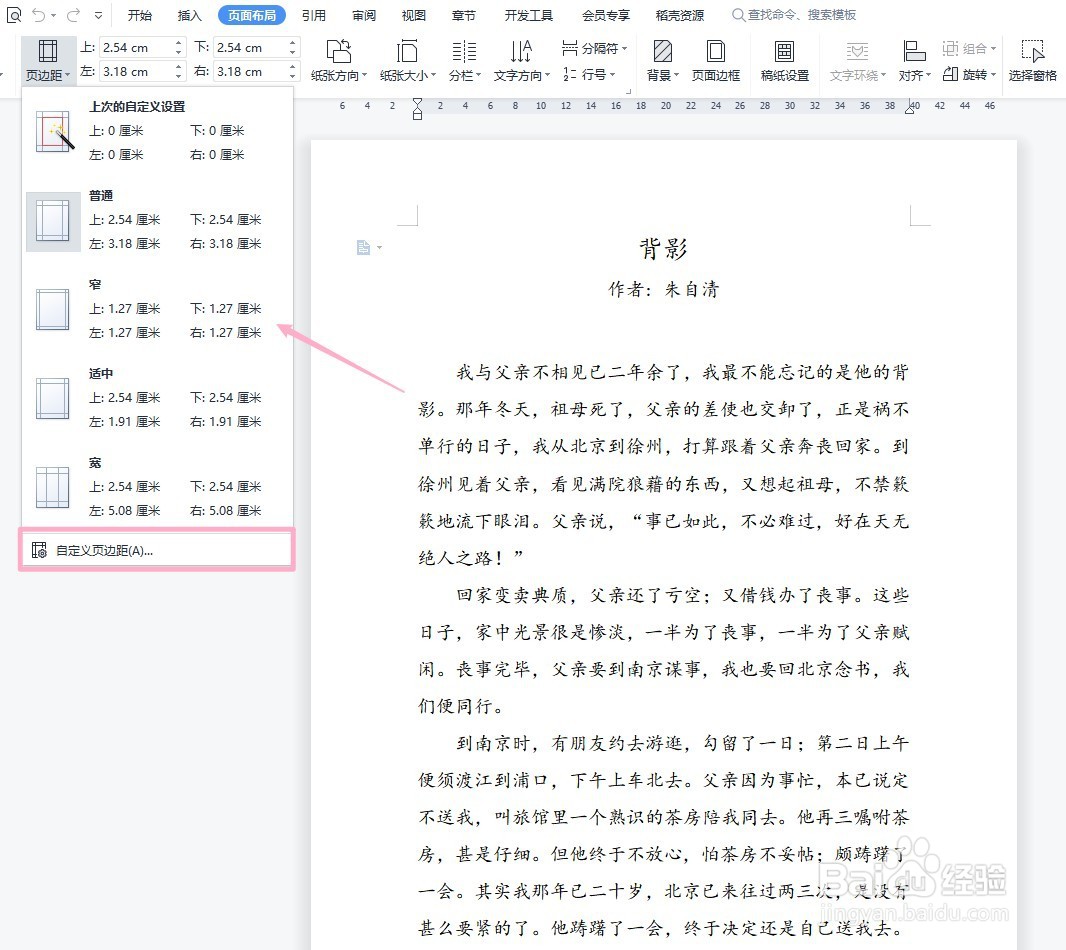1066x950 pixels.
Task: Open the 分隔符 breaks dropdown
Action: 593,48
